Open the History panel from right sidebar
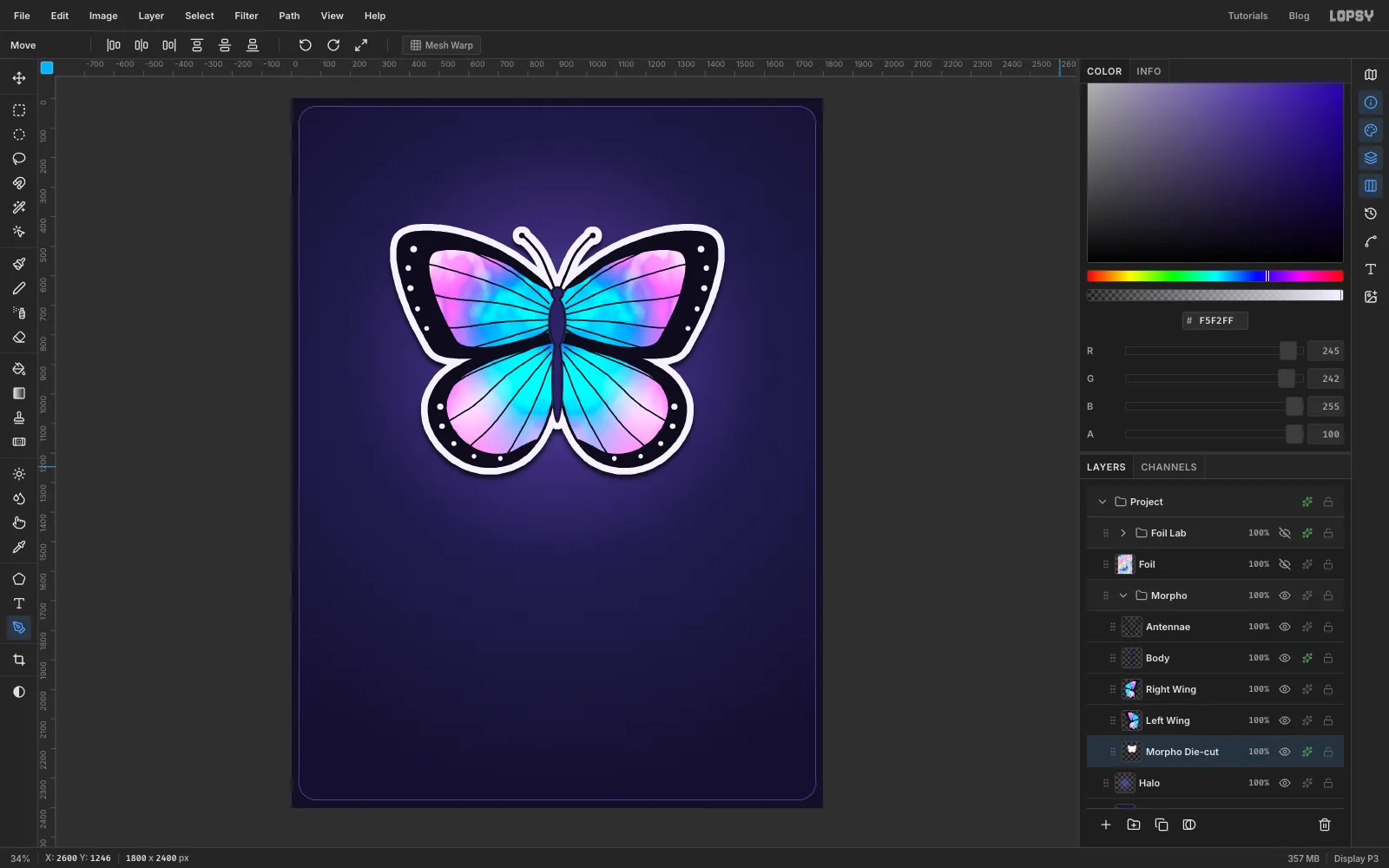Viewport: 1389px width, 868px height. (x=1371, y=214)
